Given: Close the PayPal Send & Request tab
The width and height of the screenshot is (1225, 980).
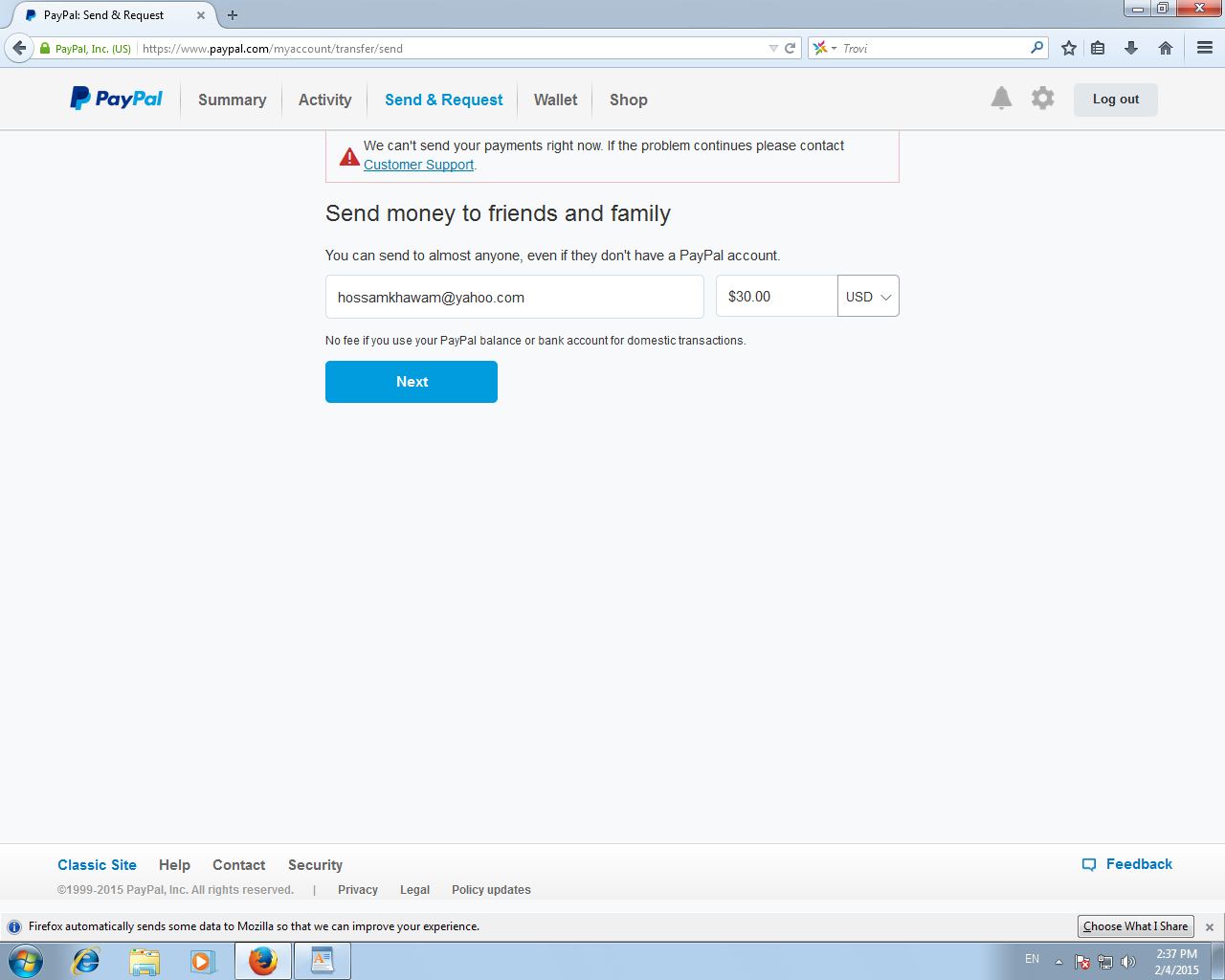Looking at the screenshot, I should [x=201, y=15].
